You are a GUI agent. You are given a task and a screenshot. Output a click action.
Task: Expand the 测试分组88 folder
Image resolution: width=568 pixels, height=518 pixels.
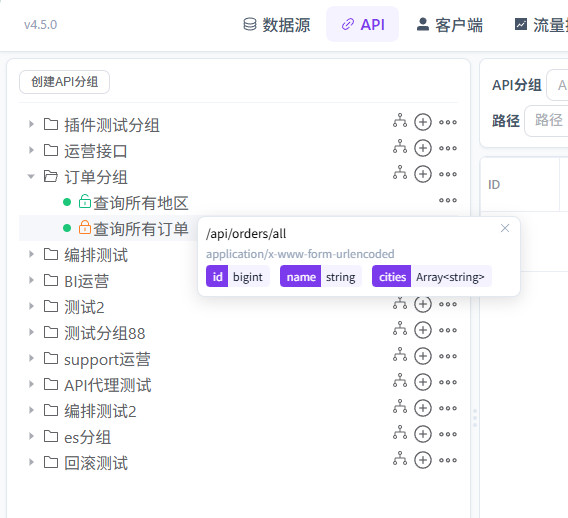(x=32, y=333)
